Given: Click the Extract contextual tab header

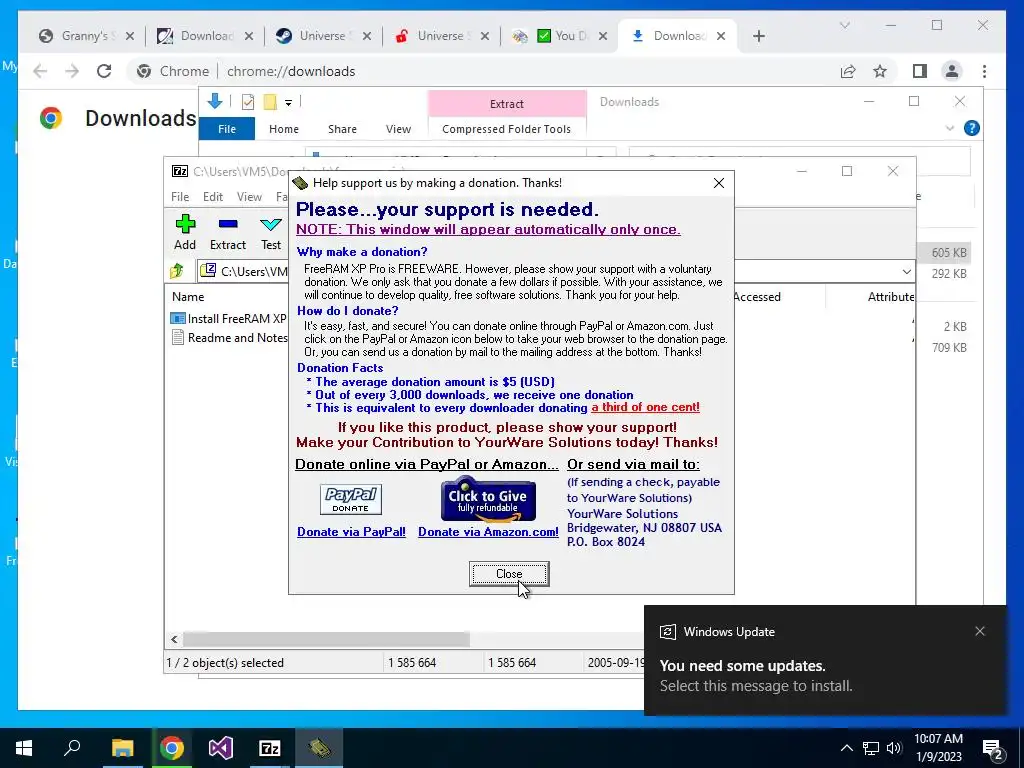Looking at the screenshot, I should click(507, 104).
